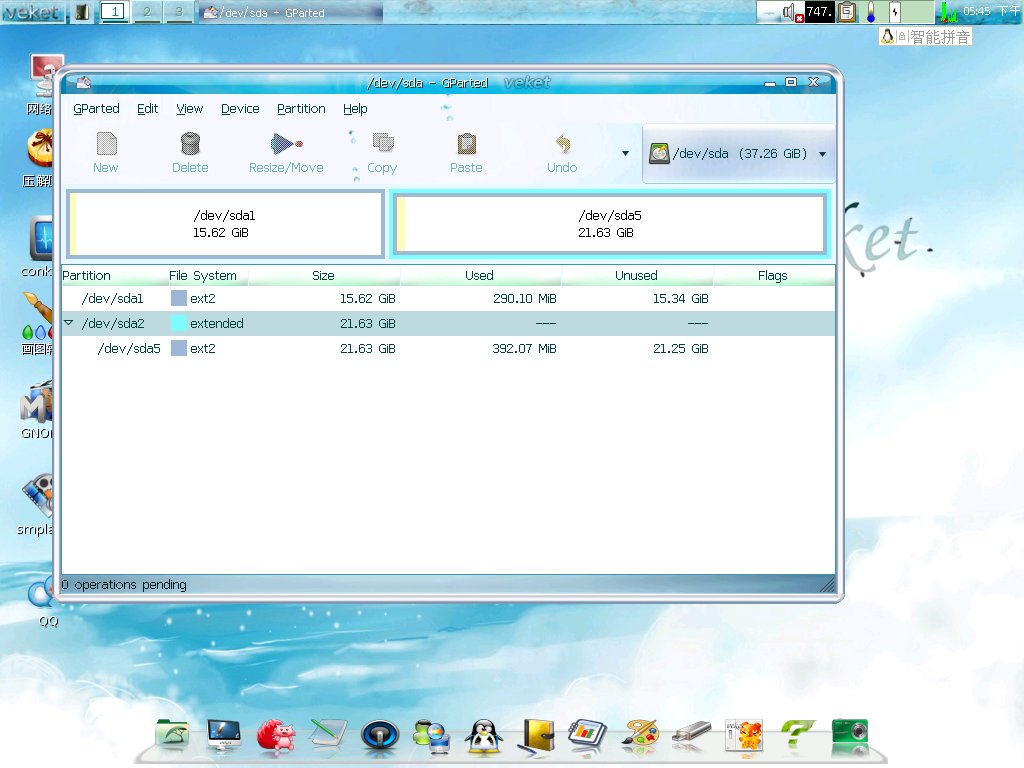Click the '0 operations pending' status text

[x=124, y=584]
